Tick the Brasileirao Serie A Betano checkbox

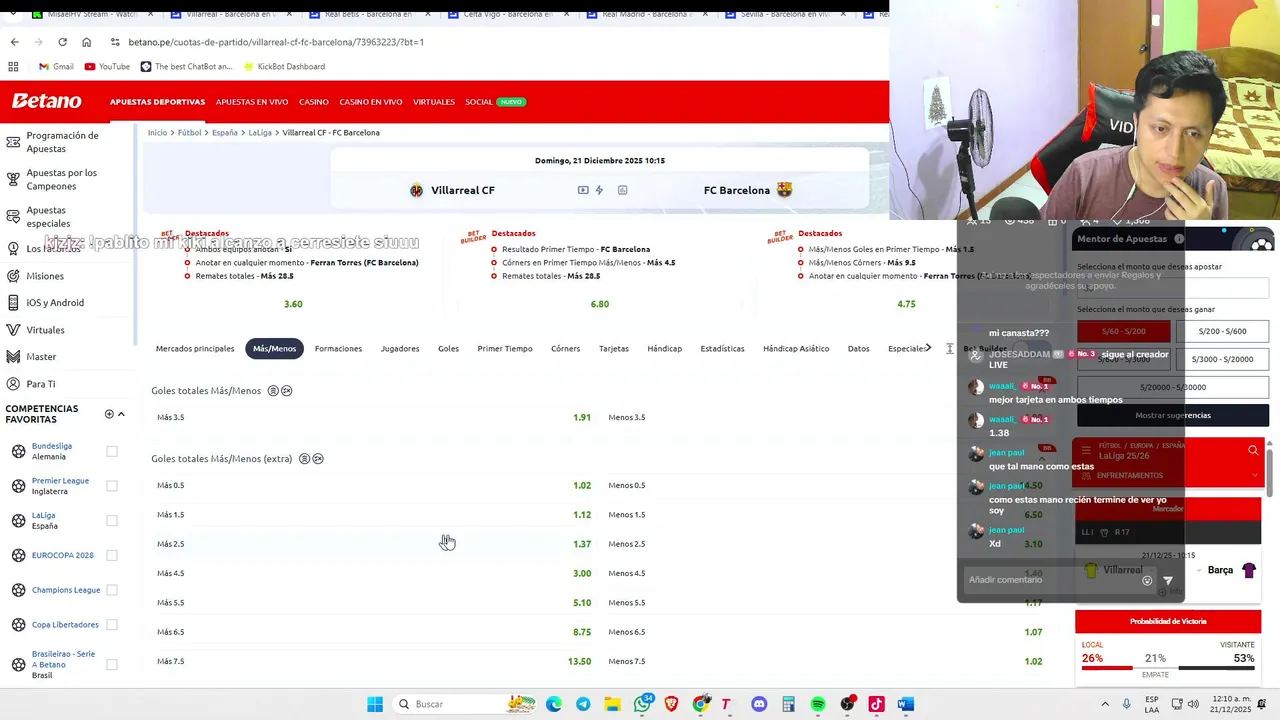(112, 664)
